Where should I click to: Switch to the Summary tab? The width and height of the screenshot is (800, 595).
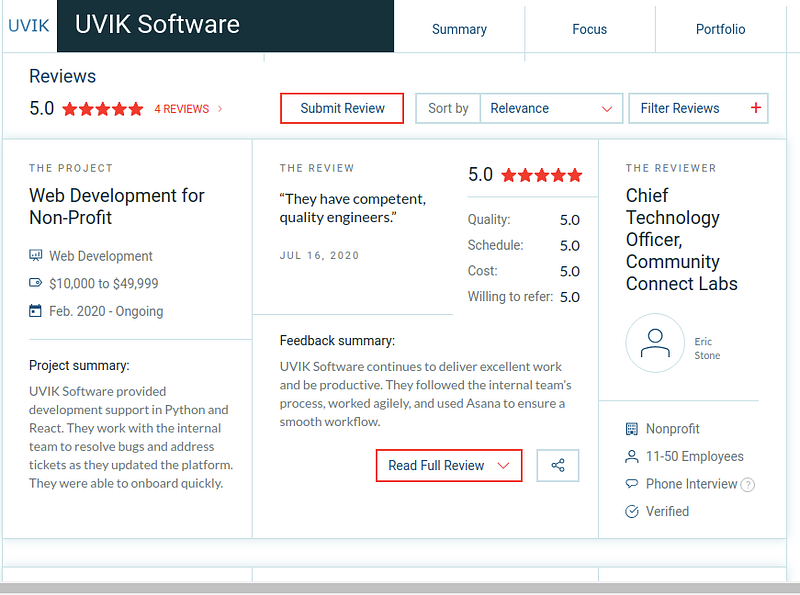click(459, 29)
